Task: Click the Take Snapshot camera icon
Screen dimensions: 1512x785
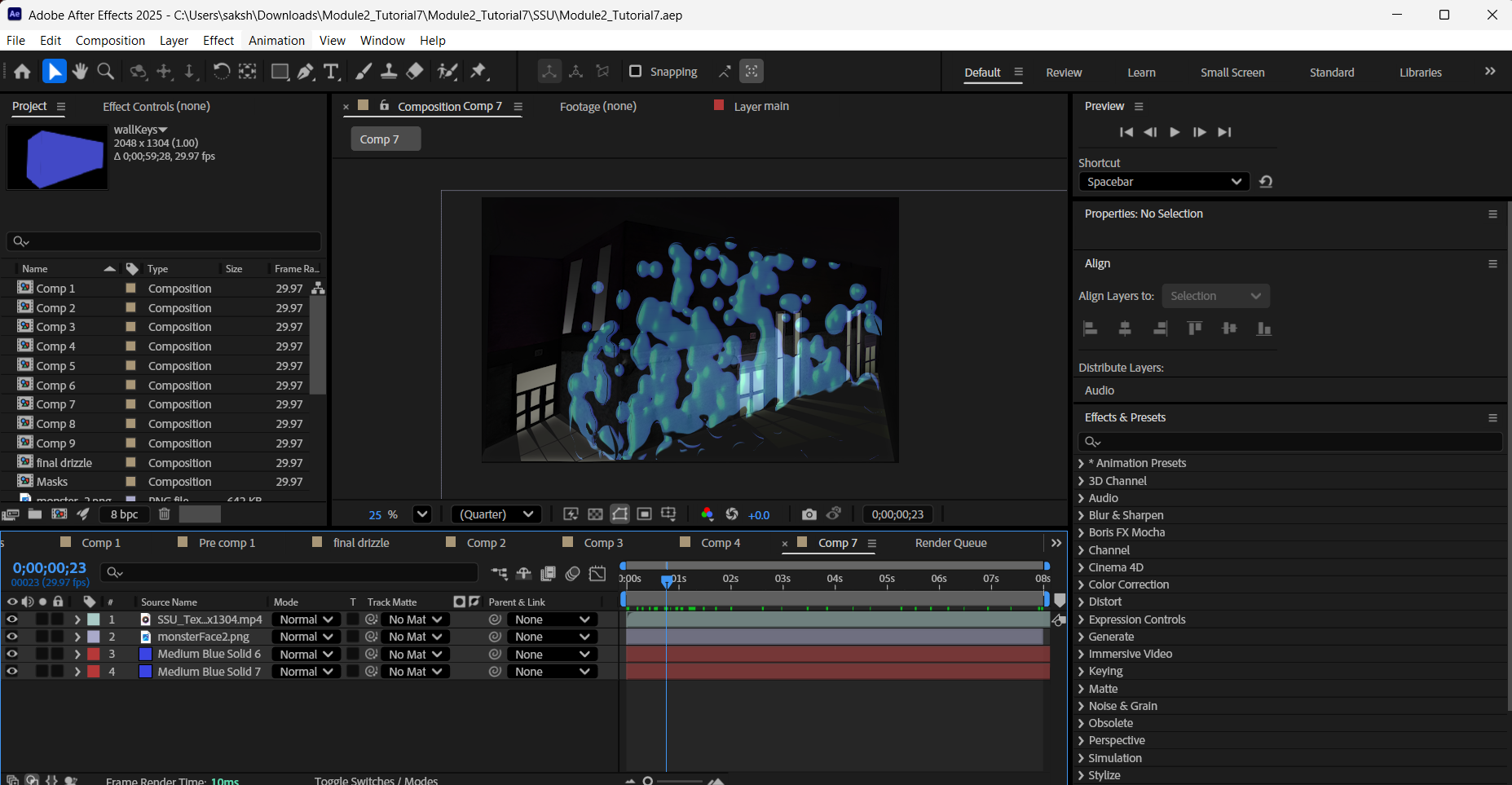Action: (809, 514)
